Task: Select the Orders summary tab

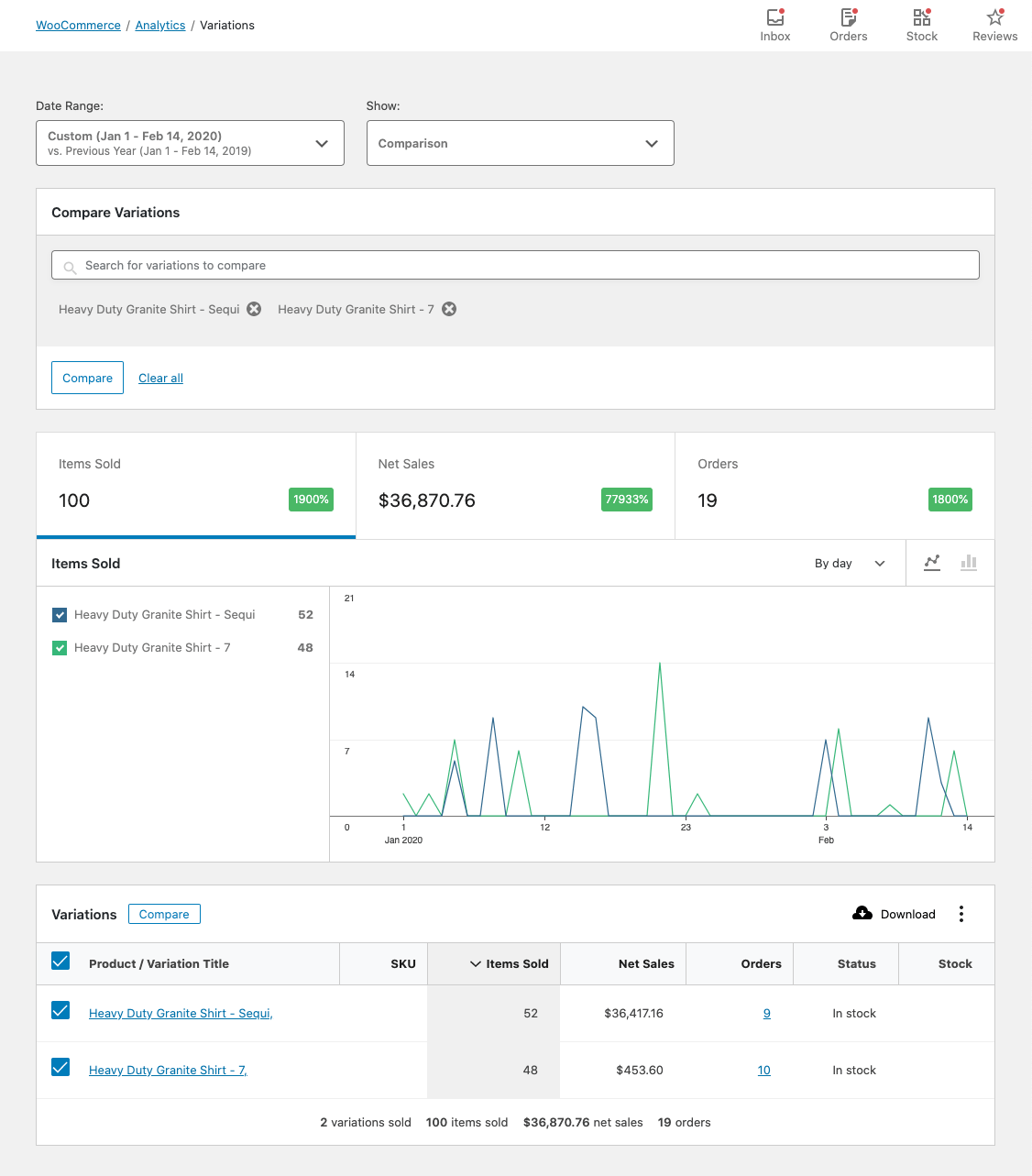Action: (x=833, y=486)
